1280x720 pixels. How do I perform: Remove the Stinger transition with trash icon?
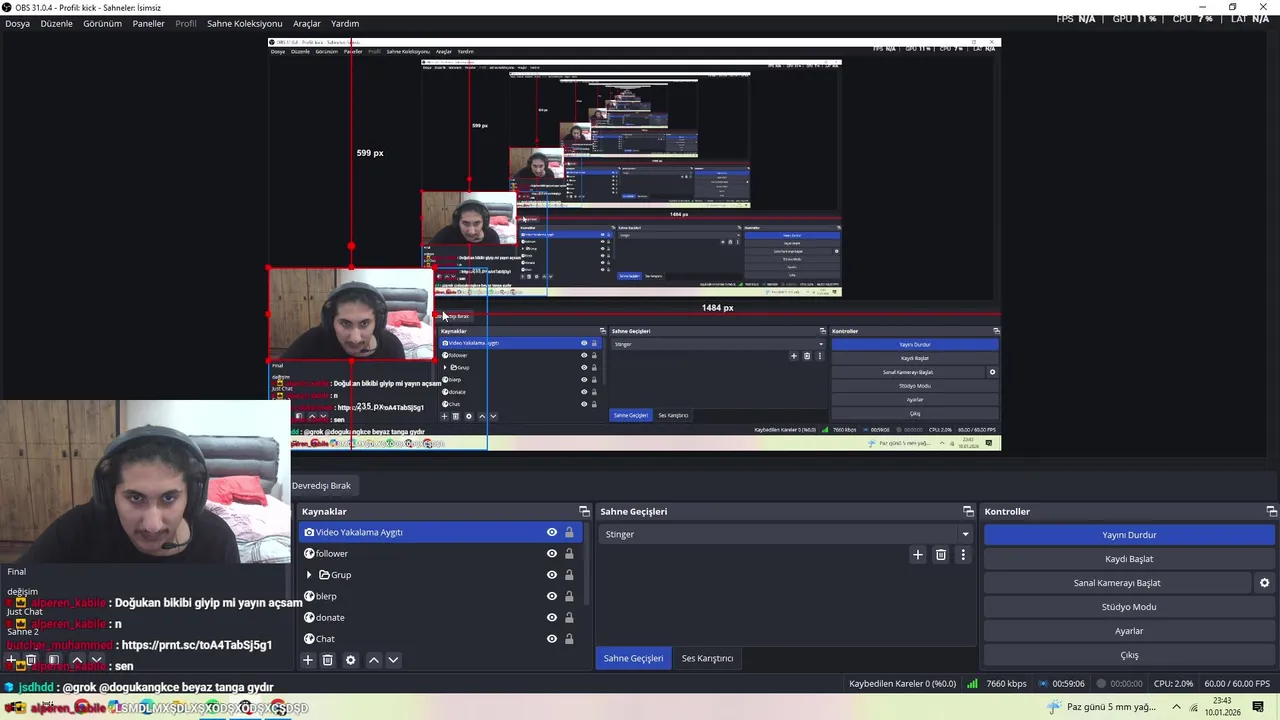941,555
